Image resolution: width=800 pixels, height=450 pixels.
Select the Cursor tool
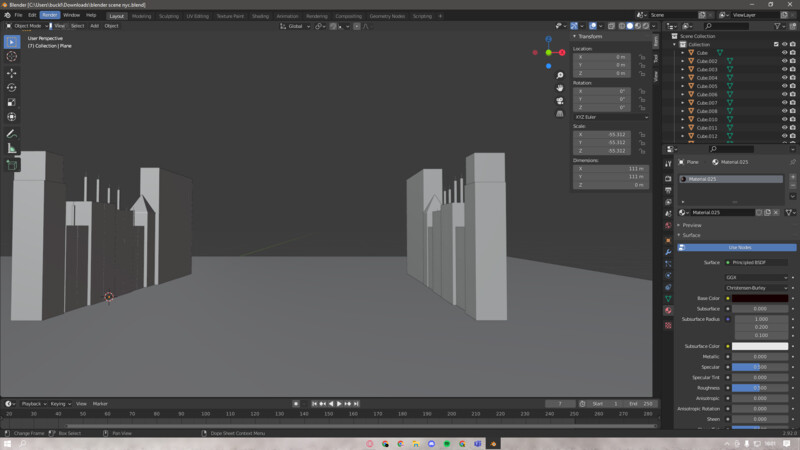tap(12, 56)
